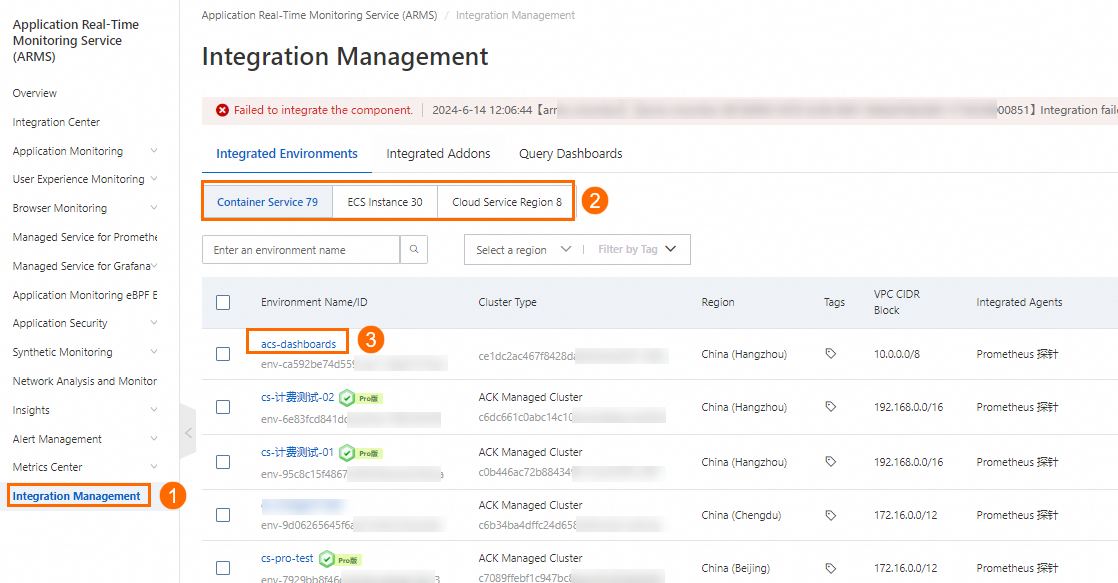Select the header checkbox to select all environments

[x=223, y=302]
